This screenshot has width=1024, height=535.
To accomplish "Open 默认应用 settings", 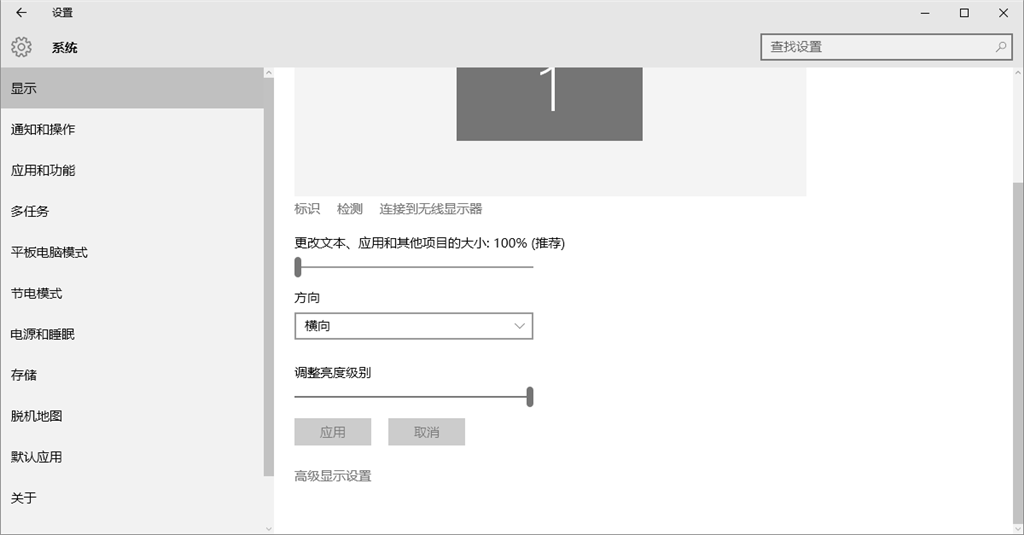I will 132,457.
